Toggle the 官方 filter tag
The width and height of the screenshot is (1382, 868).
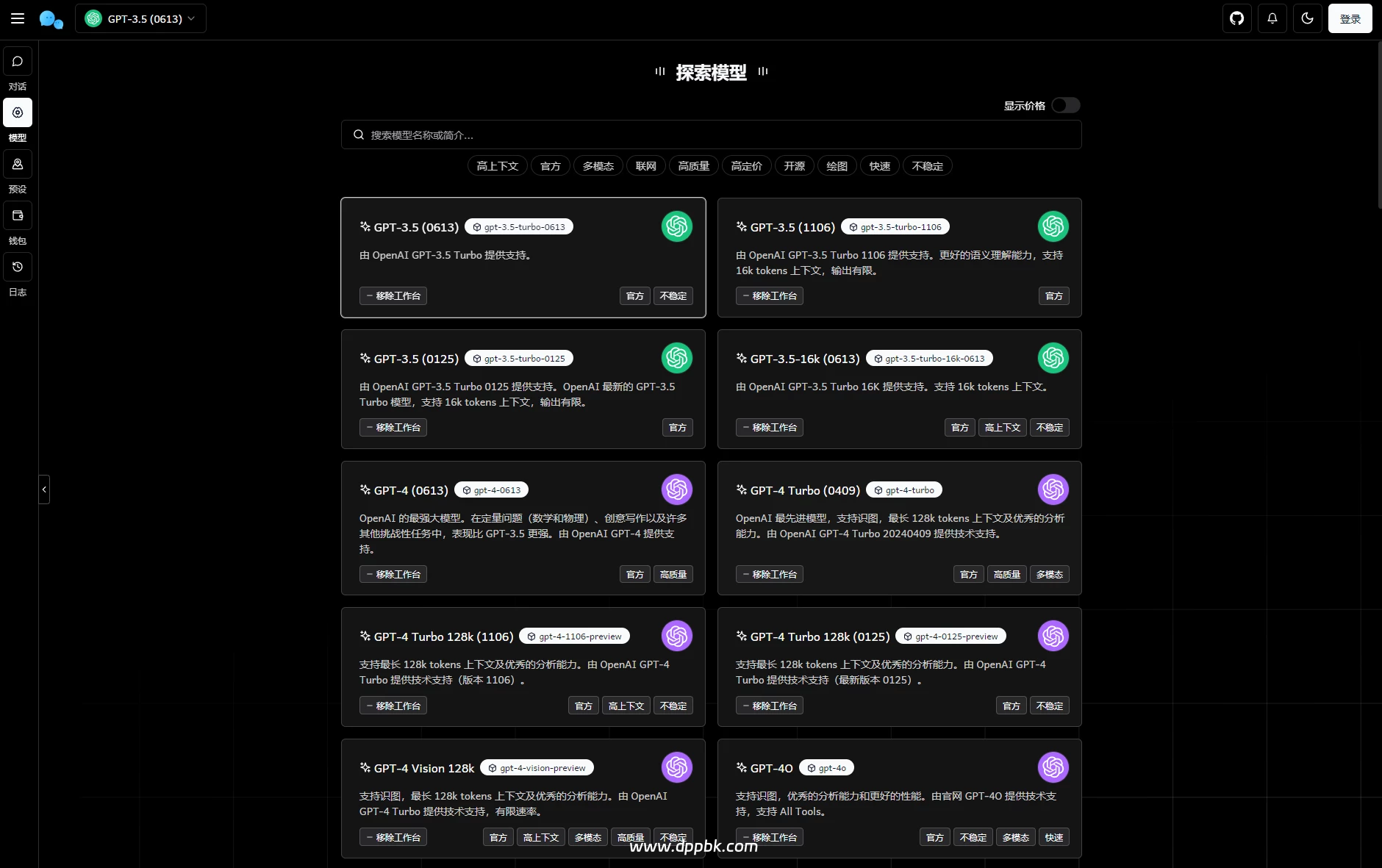click(551, 166)
